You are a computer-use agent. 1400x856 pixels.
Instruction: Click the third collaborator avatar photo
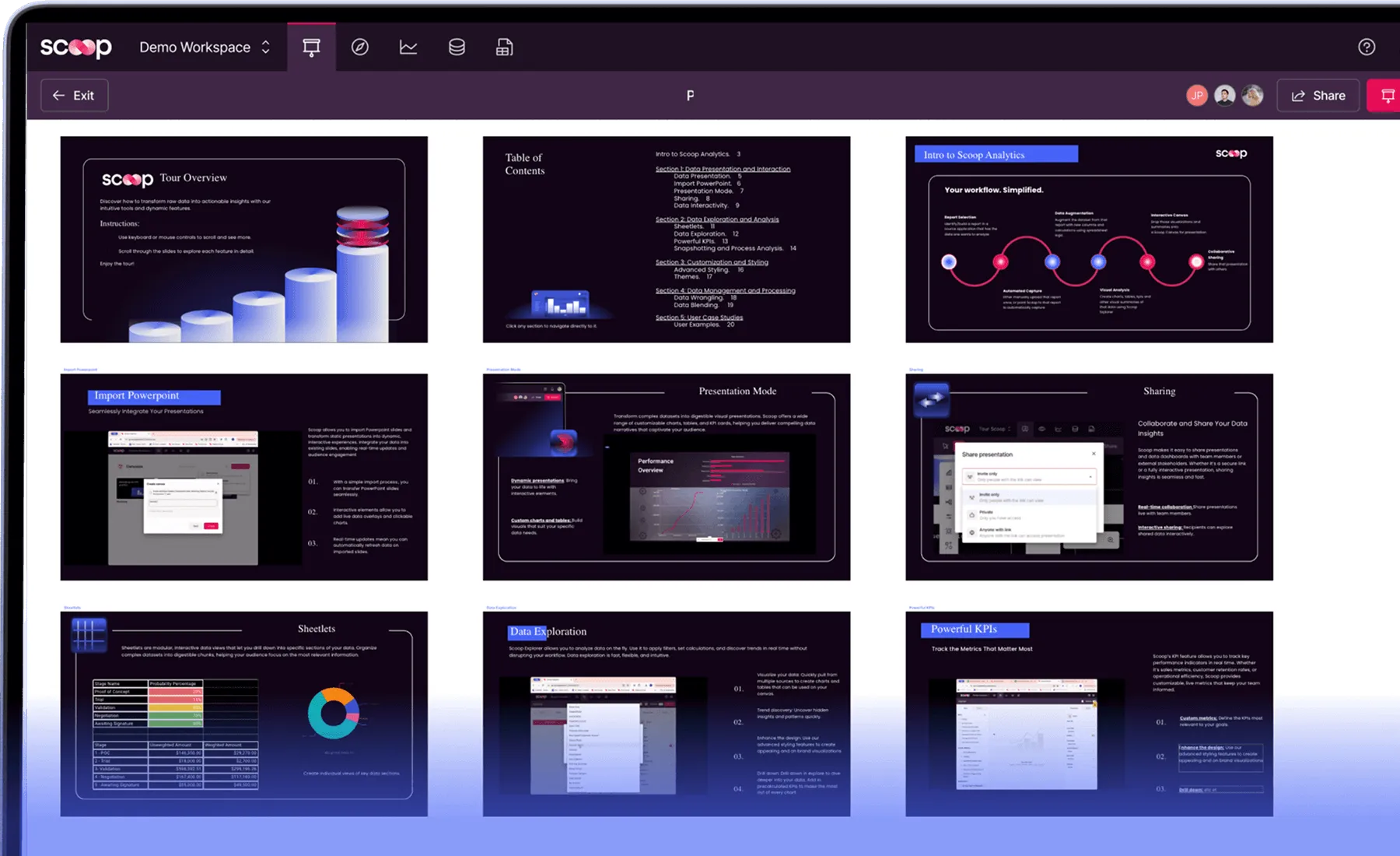[1252, 96]
